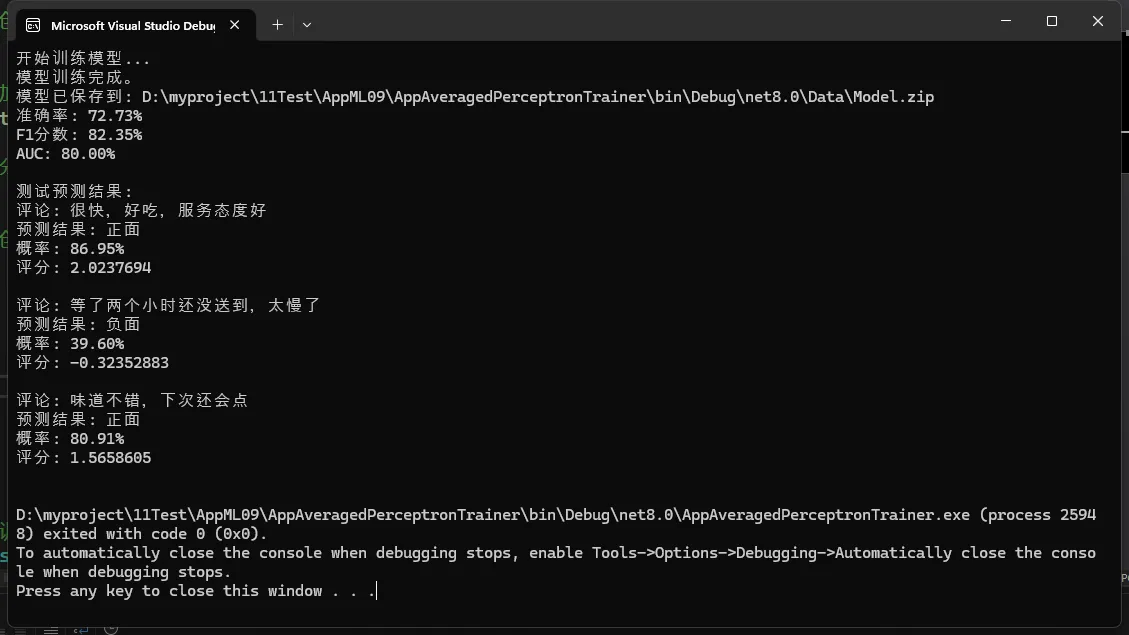The image size is (1129, 635).
Task: Open a new terminal tab with plus
Action: tap(277, 24)
